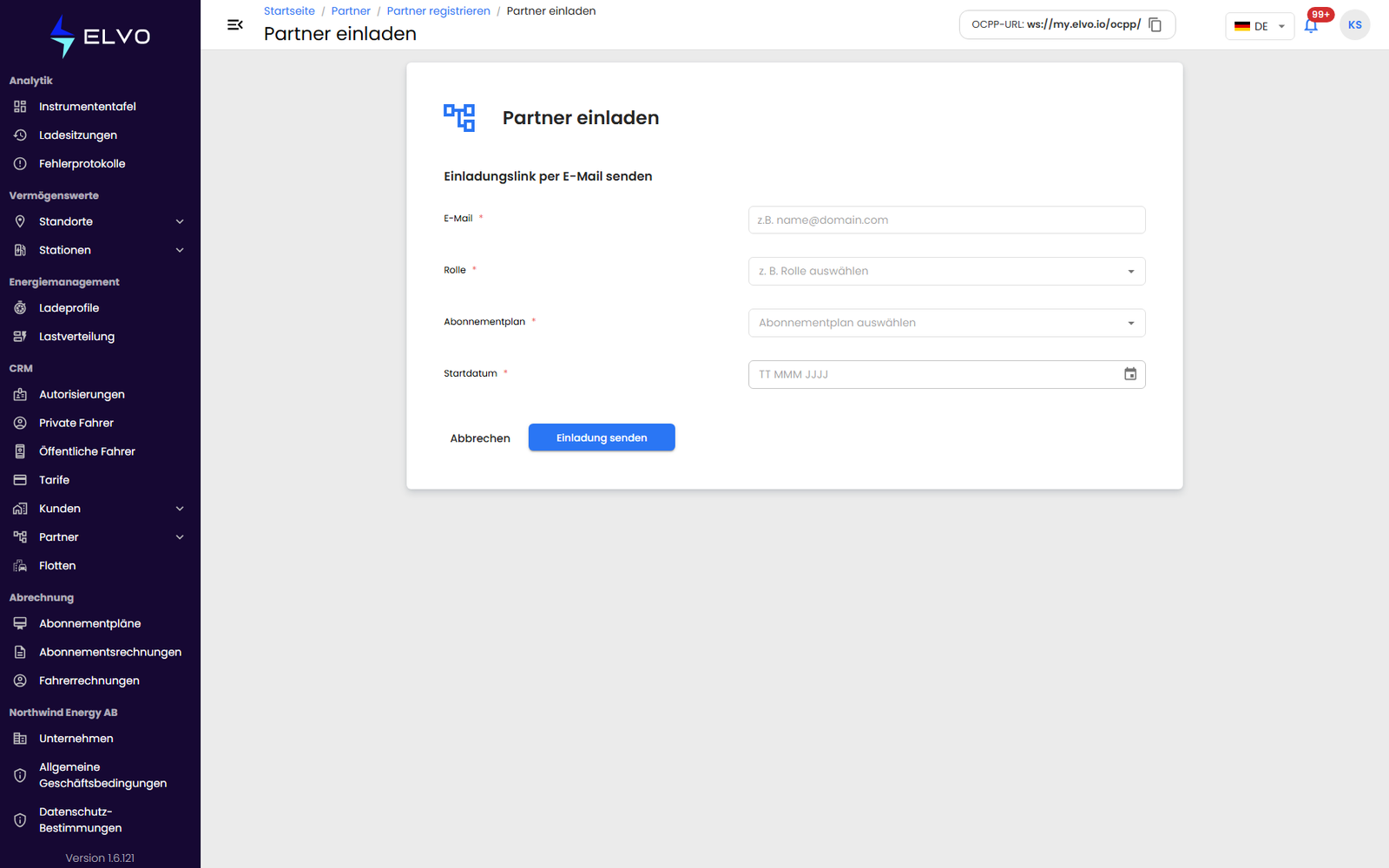
Task: Open the Abonnementplan dropdown
Action: click(x=946, y=323)
